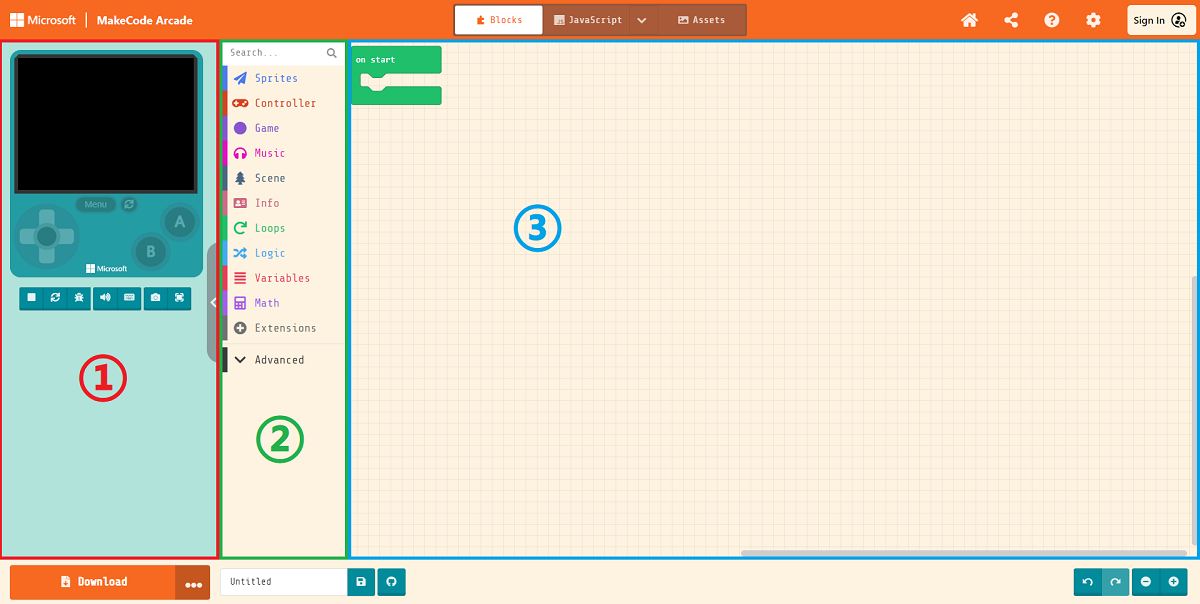Launch the simulator in fullscreen
The image size is (1200, 604).
pos(179,298)
